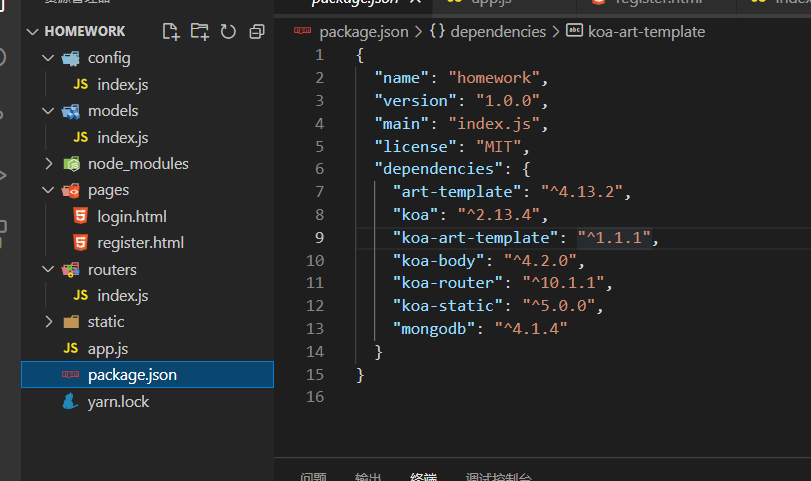Viewport: 811px width, 481px height.
Task: Select the static folder icon
Action: [x=71, y=322]
